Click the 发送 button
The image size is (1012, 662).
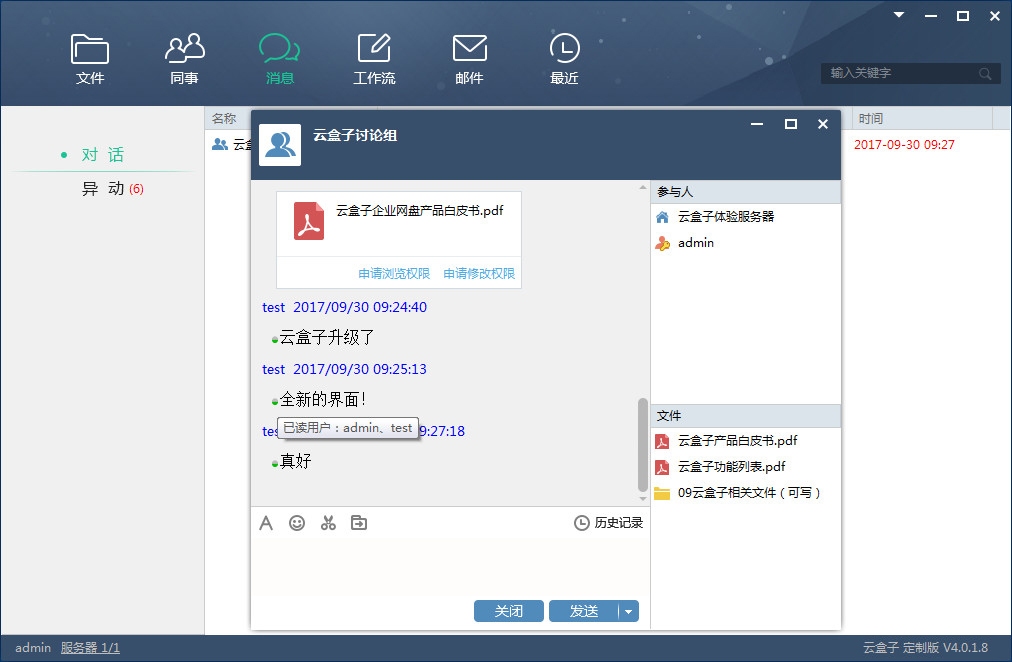pyautogui.click(x=583, y=611)
